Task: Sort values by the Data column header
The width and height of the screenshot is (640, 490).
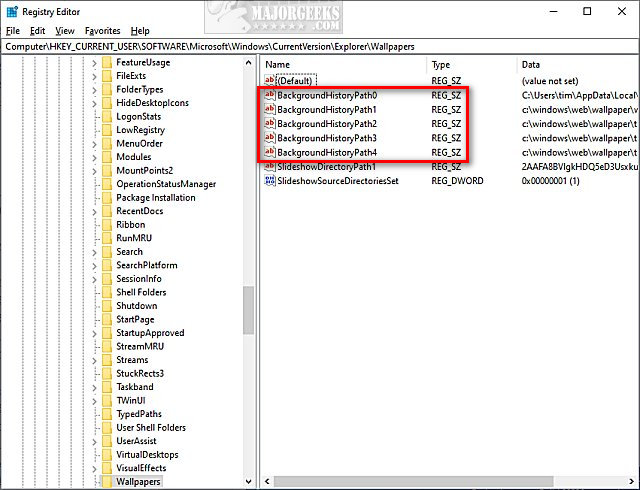Action: tap(578, 65)
